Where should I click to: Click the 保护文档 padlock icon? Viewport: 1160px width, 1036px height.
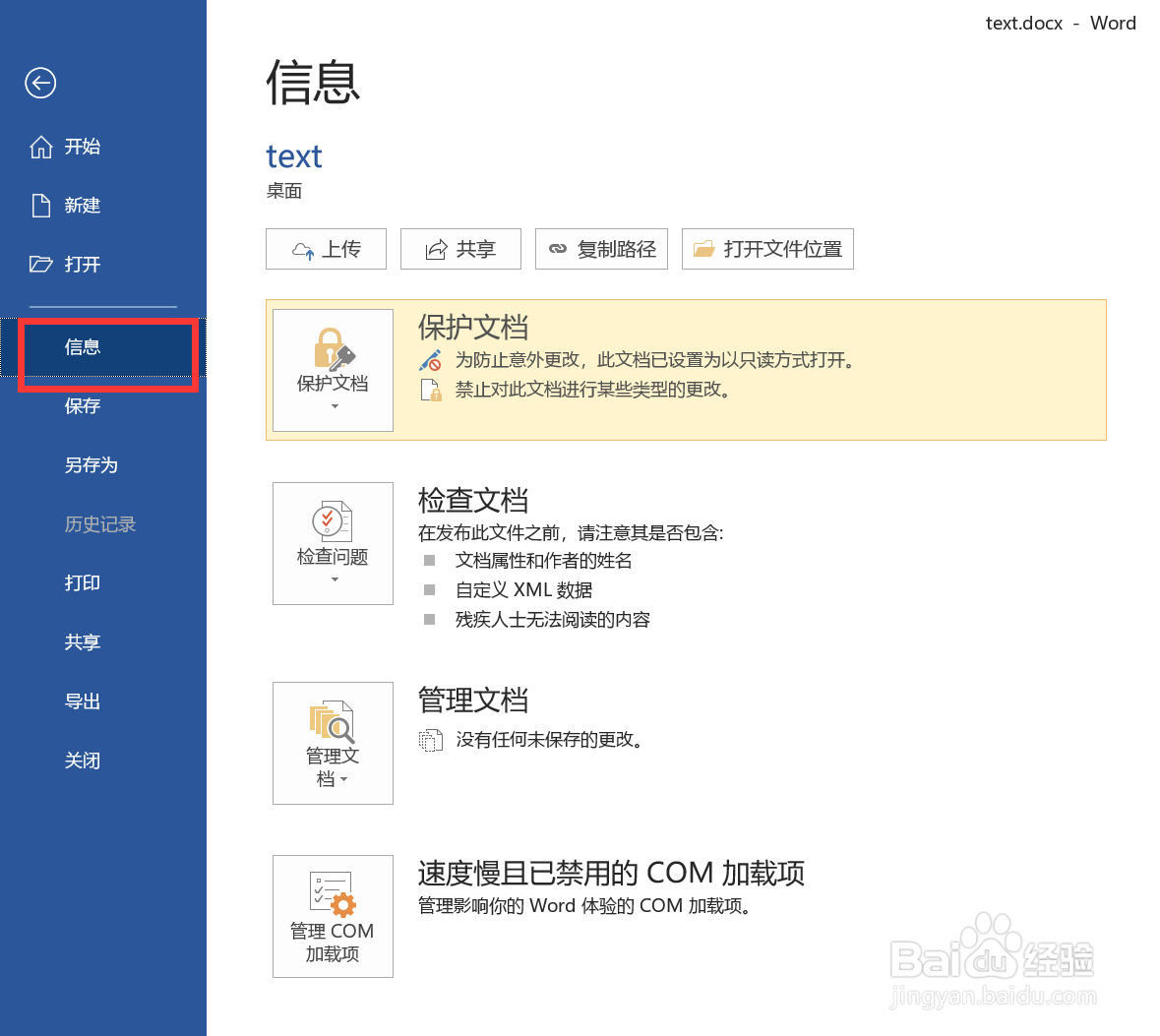pyautogui.click(x=333, y=349)
